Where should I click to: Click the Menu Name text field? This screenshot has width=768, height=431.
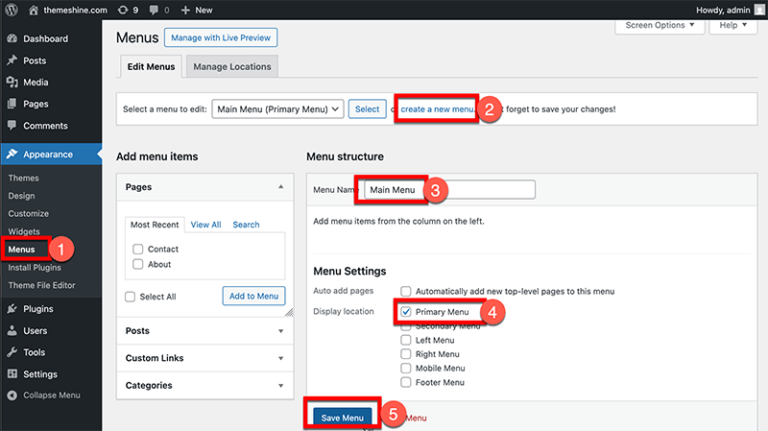point(449,189)
